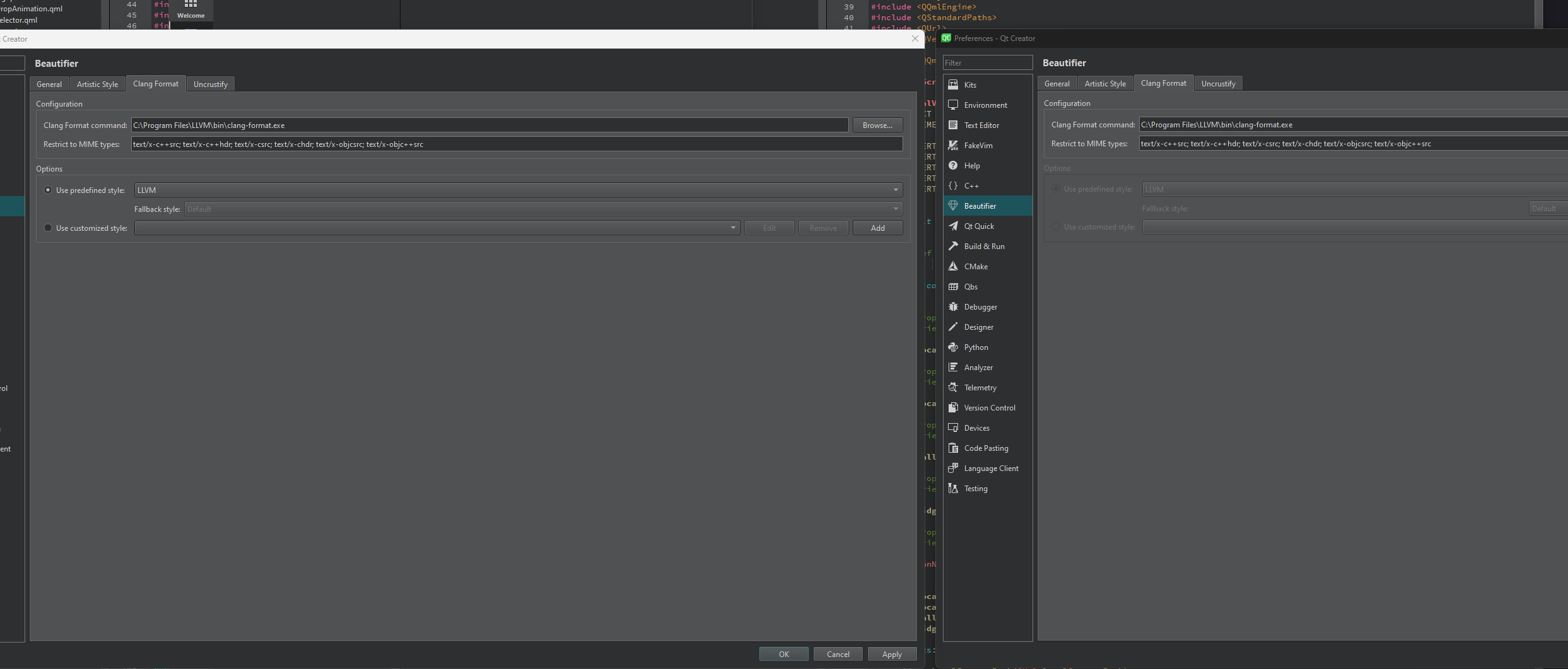Click the Debugger bug icon

tap(953, 306)
